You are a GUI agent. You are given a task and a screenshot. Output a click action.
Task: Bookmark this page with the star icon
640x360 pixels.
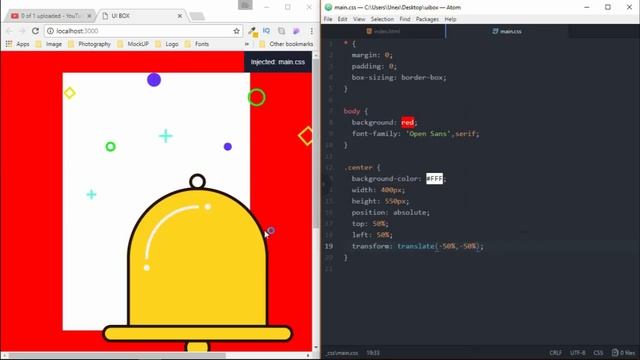tap(236, 31)
